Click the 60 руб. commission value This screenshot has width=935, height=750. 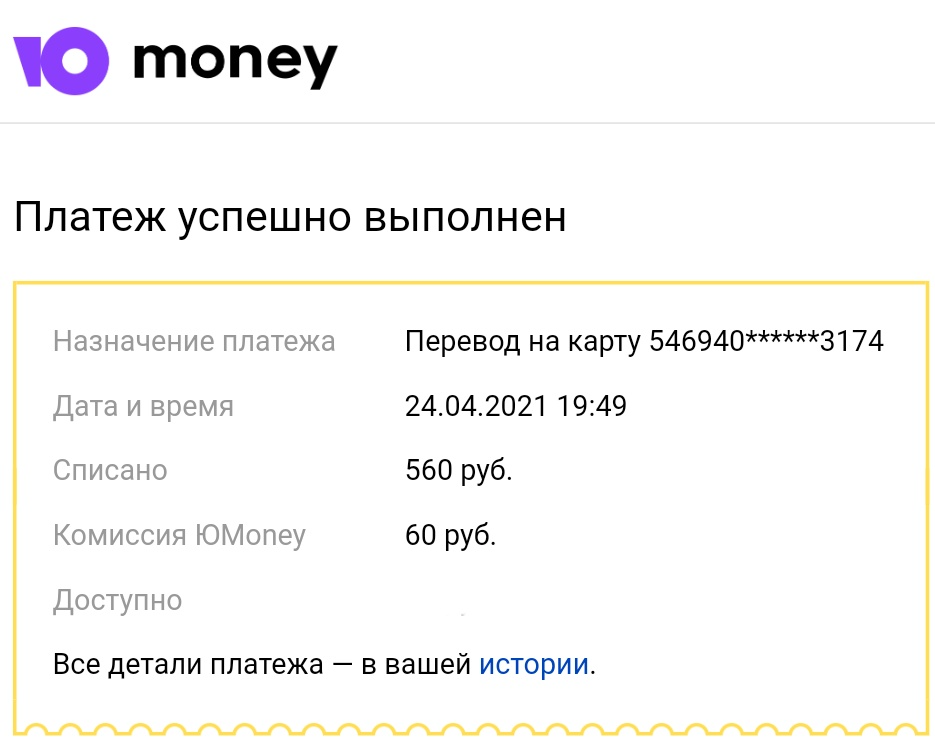coord(450,535)
